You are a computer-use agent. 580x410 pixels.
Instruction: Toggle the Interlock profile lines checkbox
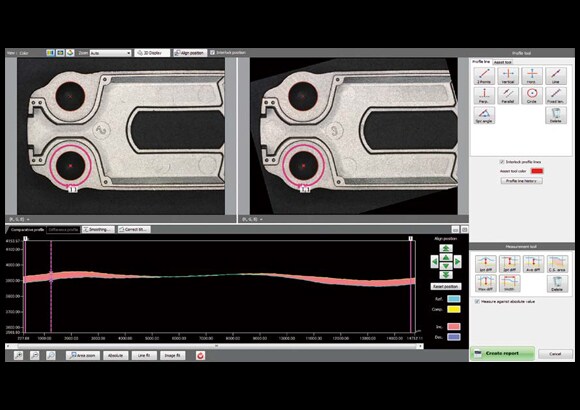pyautogui.click(x=502, y=162)
